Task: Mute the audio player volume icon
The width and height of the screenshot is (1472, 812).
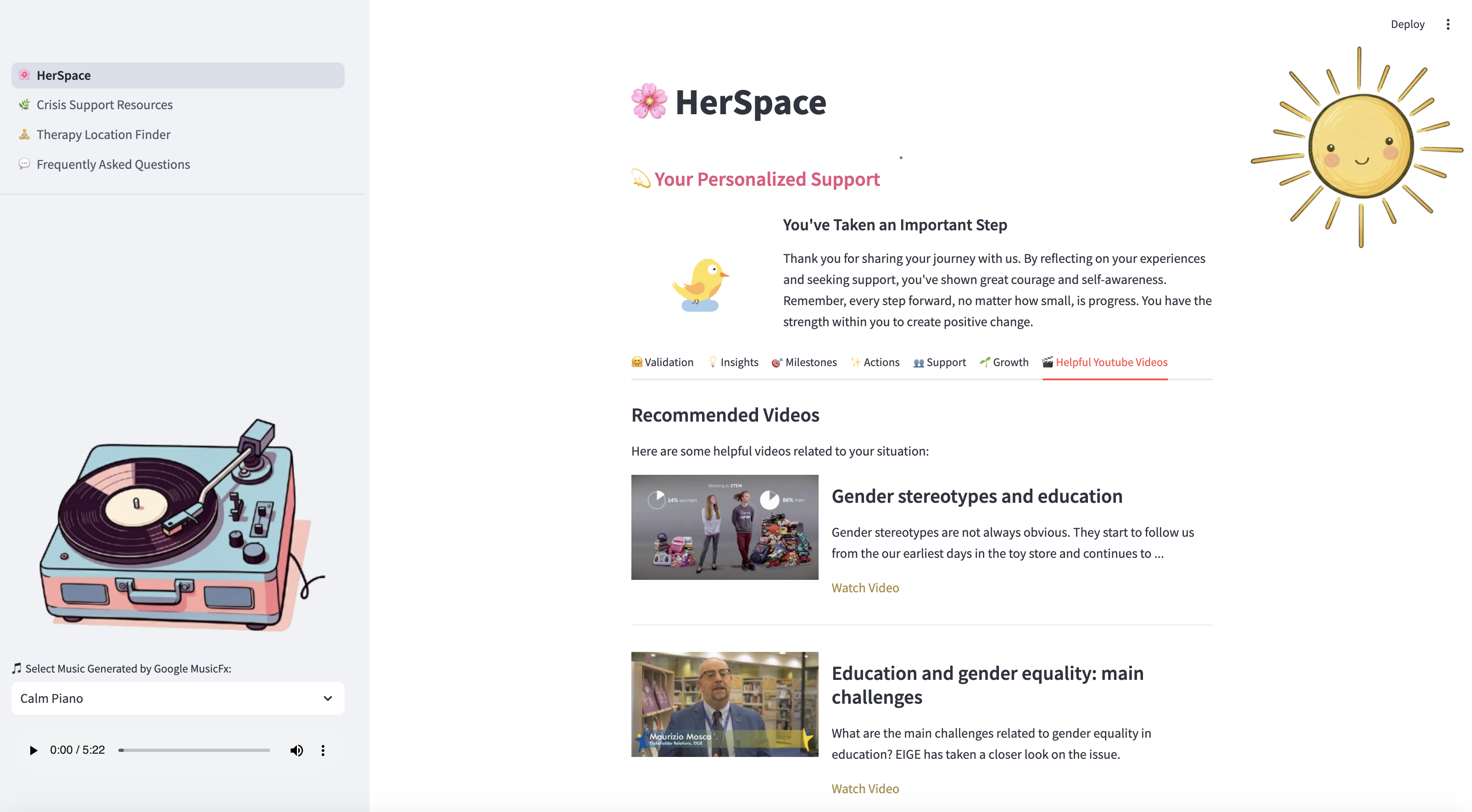Action: 296,750
